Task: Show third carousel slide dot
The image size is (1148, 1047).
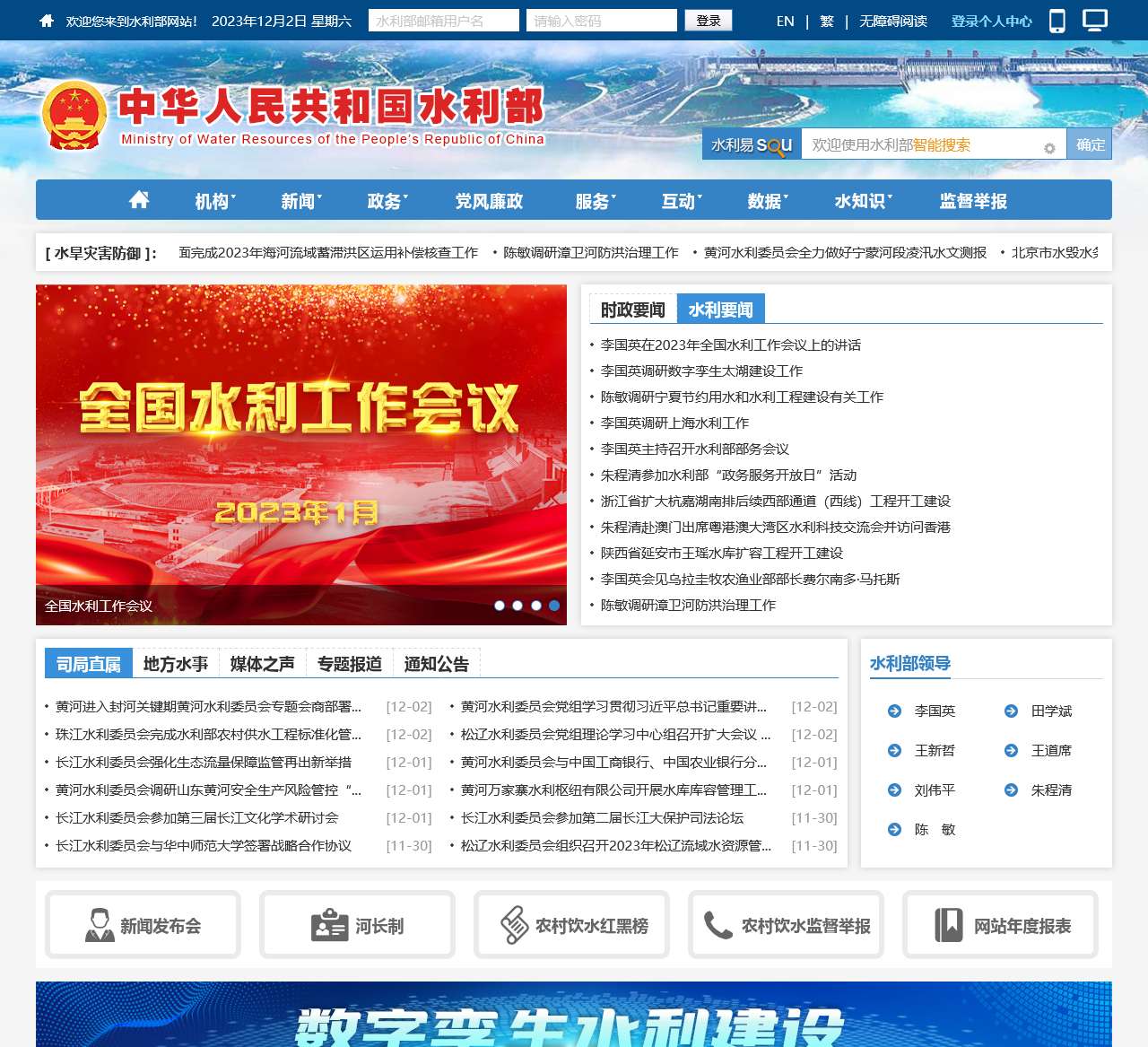Action: pyautogui.click(x=536, y=606)
